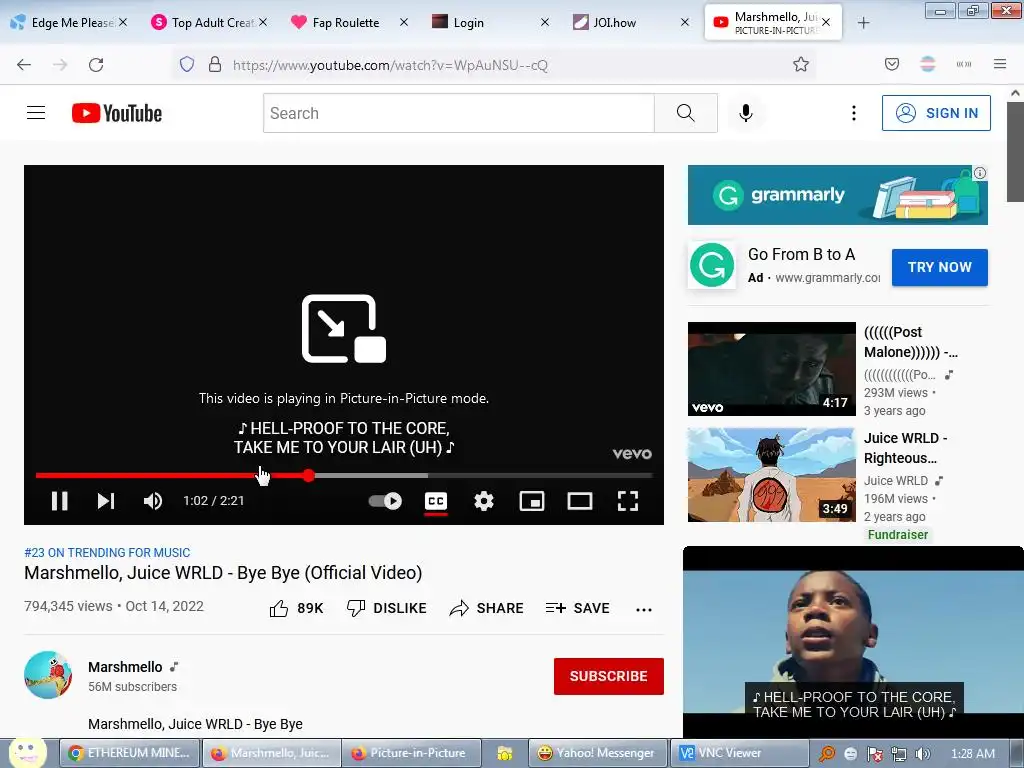Image resolution: width=1024 pixels, height=768 pixels.
Task: Open Picture-in-Picture taskbar item
Action: [x=411, y=753]
